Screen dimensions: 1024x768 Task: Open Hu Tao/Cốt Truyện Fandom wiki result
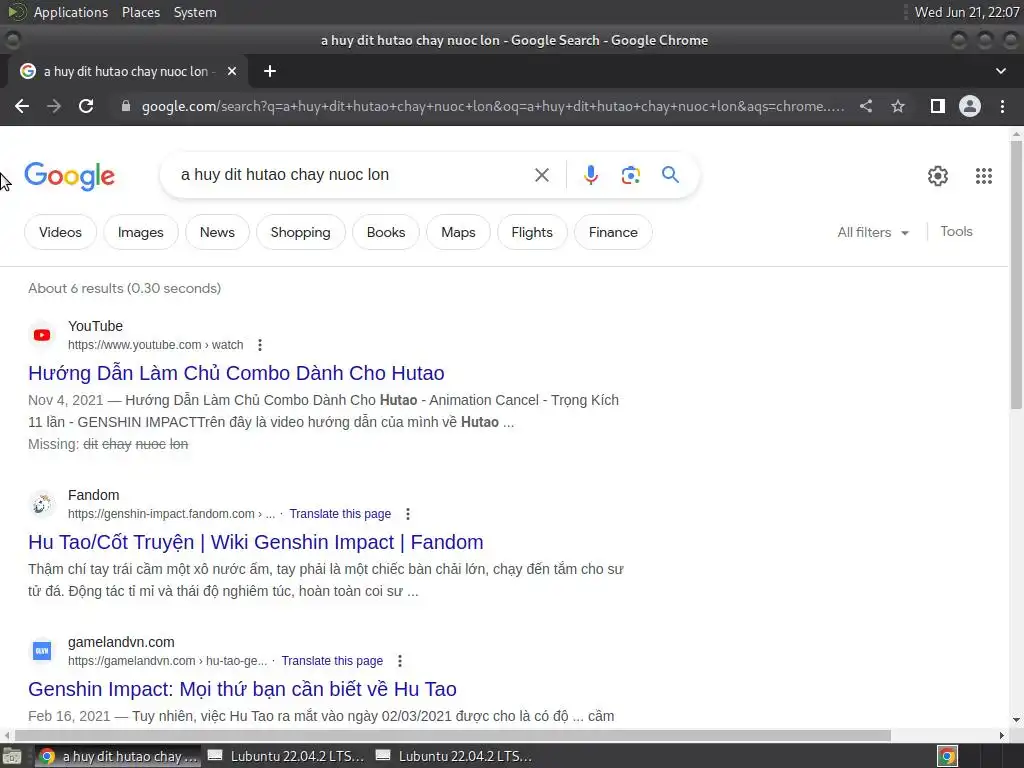pos(255,542)
